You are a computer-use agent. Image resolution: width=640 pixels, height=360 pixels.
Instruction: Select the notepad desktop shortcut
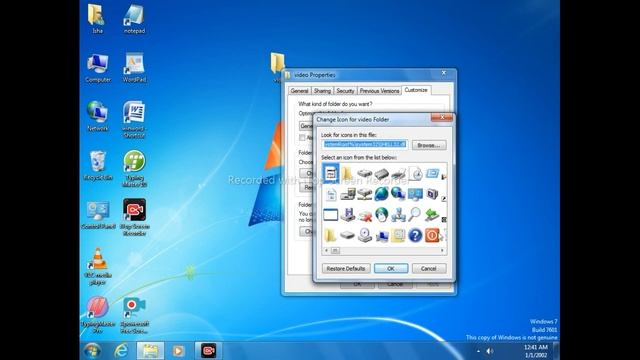[x=134, y=19]
